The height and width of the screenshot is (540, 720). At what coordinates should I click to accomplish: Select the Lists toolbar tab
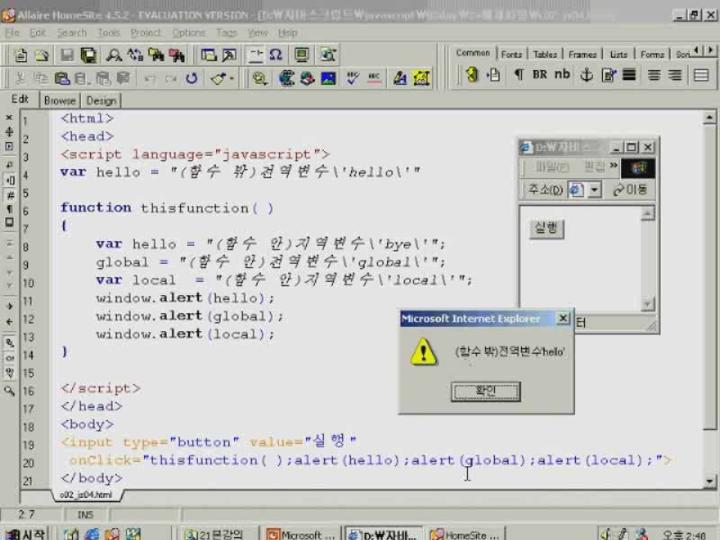[x=618, y=54]
